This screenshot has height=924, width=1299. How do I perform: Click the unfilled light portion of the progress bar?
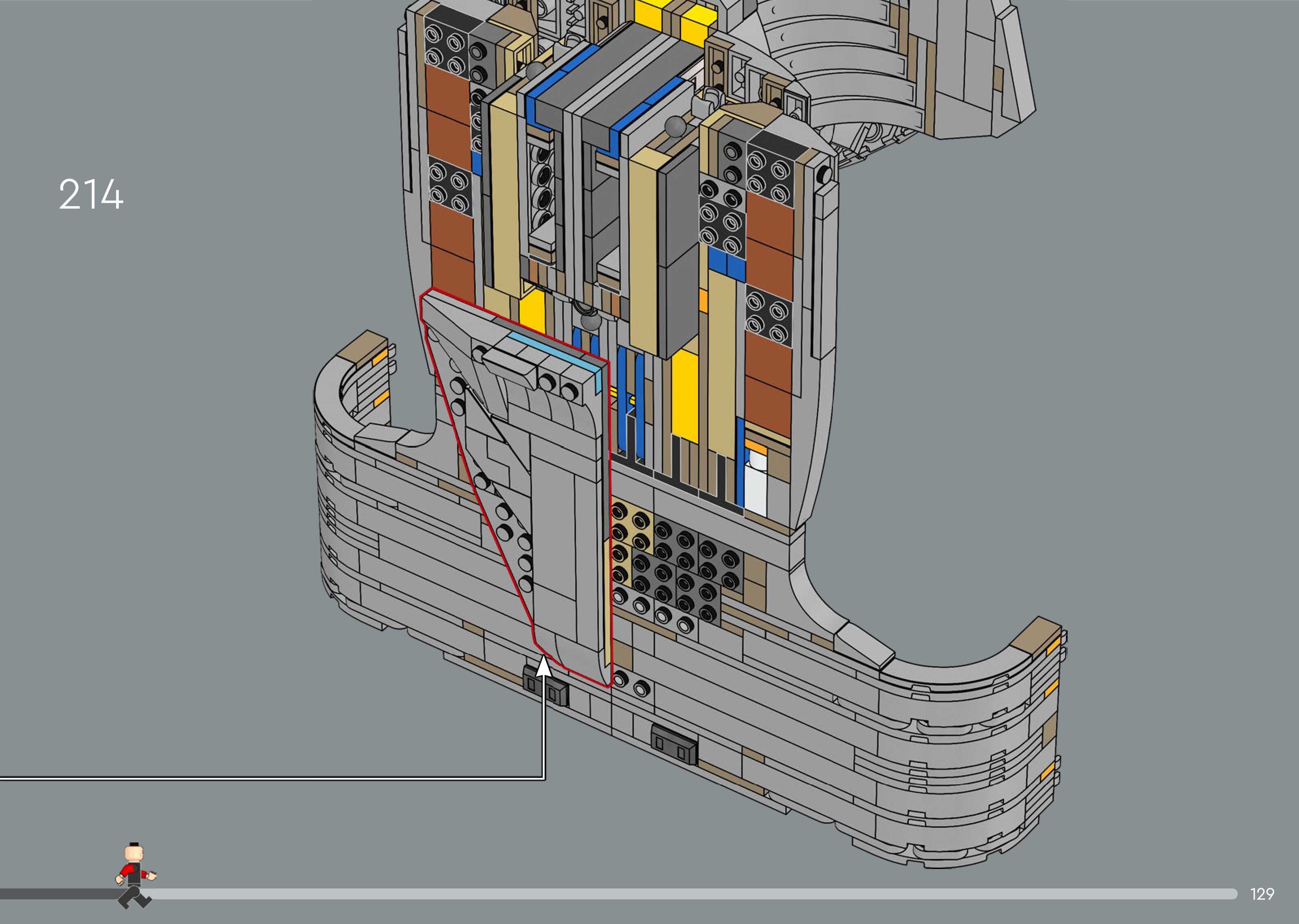click(x=682, y=894)
